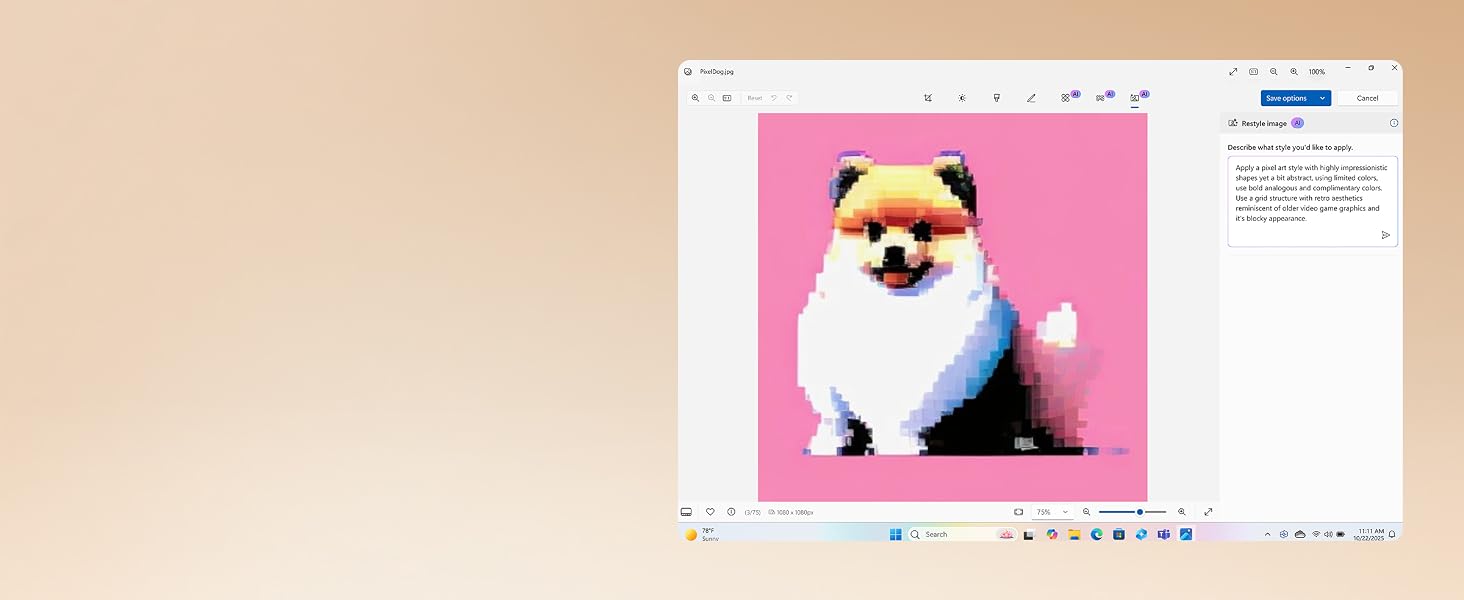Viewport: 1464px width, 600px height.
Task: Open the Wi-Fi network tray icon
Action: pyautogui.click(x=1316, y=535)
